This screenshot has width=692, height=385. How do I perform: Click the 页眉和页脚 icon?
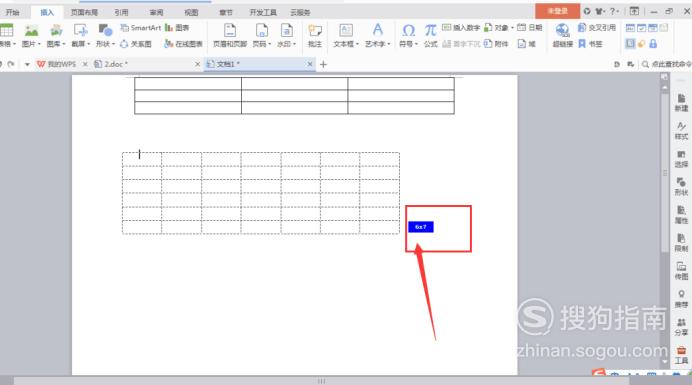click(230, 30)
